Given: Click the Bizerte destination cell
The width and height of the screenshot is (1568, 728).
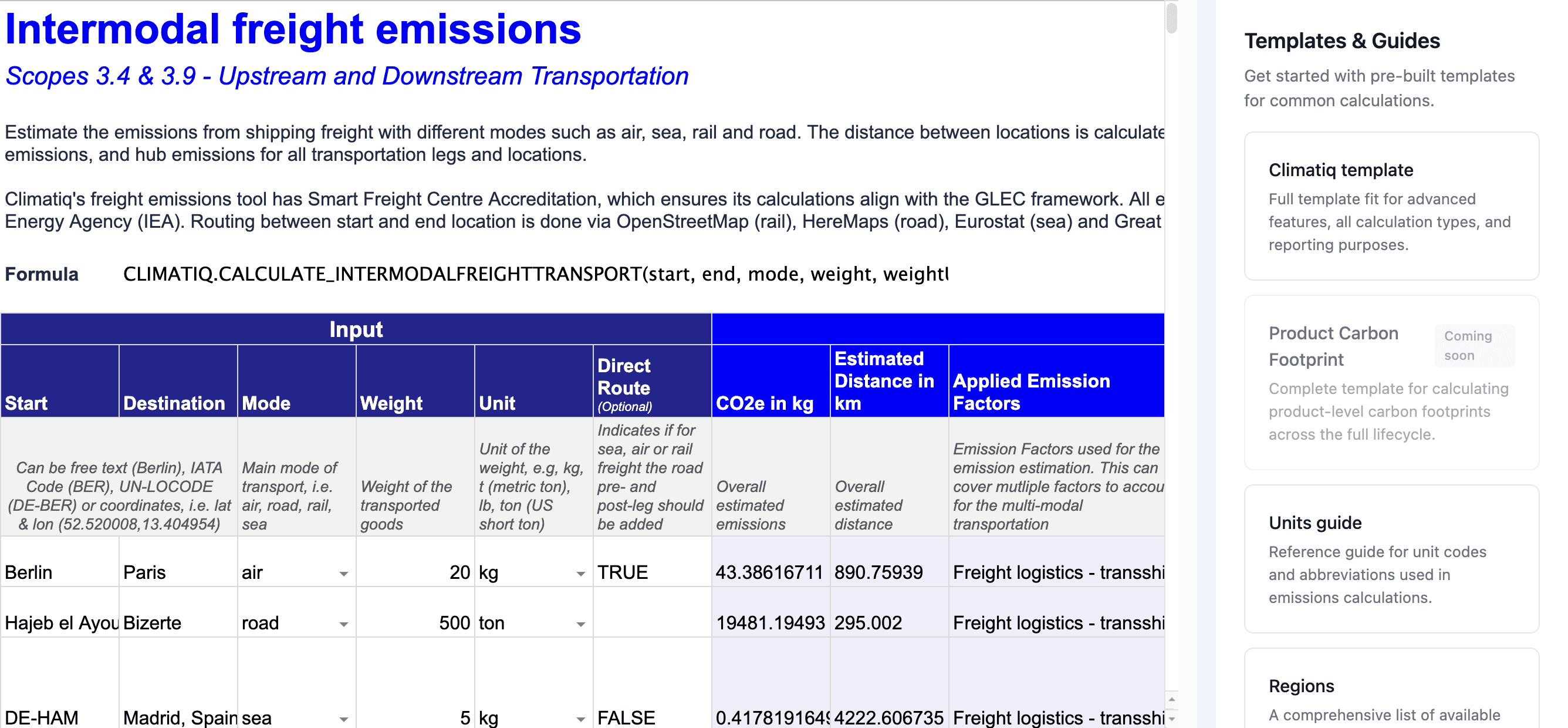Looking at the screenshot, I should click(178, 622).
